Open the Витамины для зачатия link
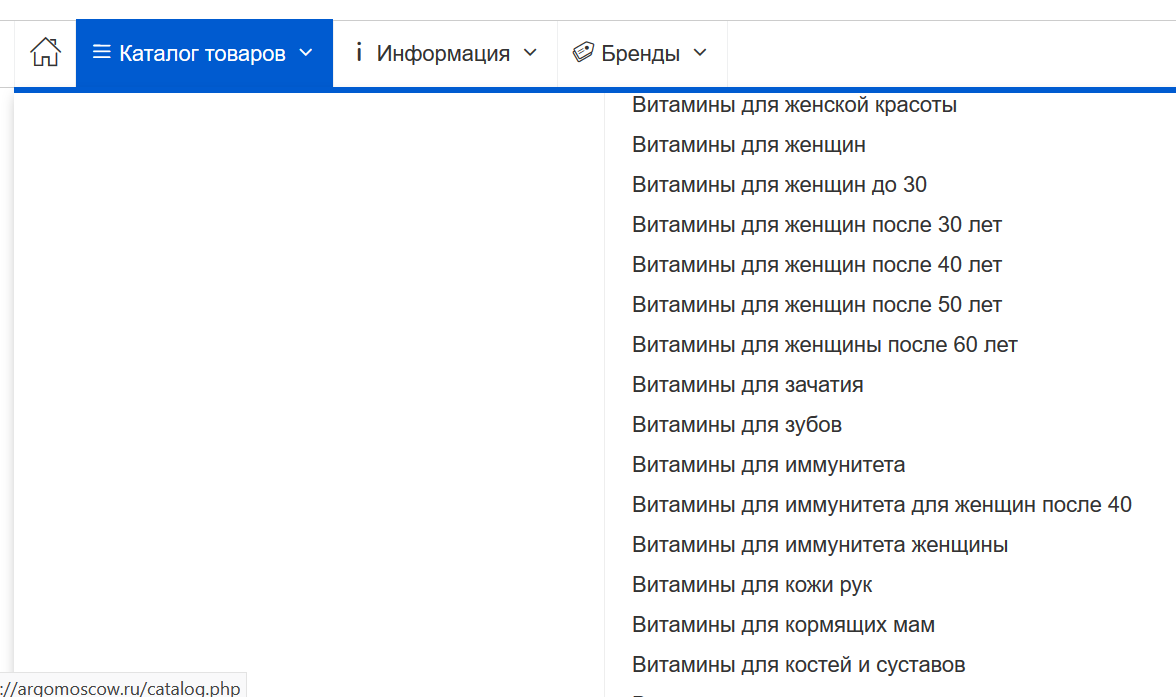This screenshot has height=697, width=1176. [747, 385]
